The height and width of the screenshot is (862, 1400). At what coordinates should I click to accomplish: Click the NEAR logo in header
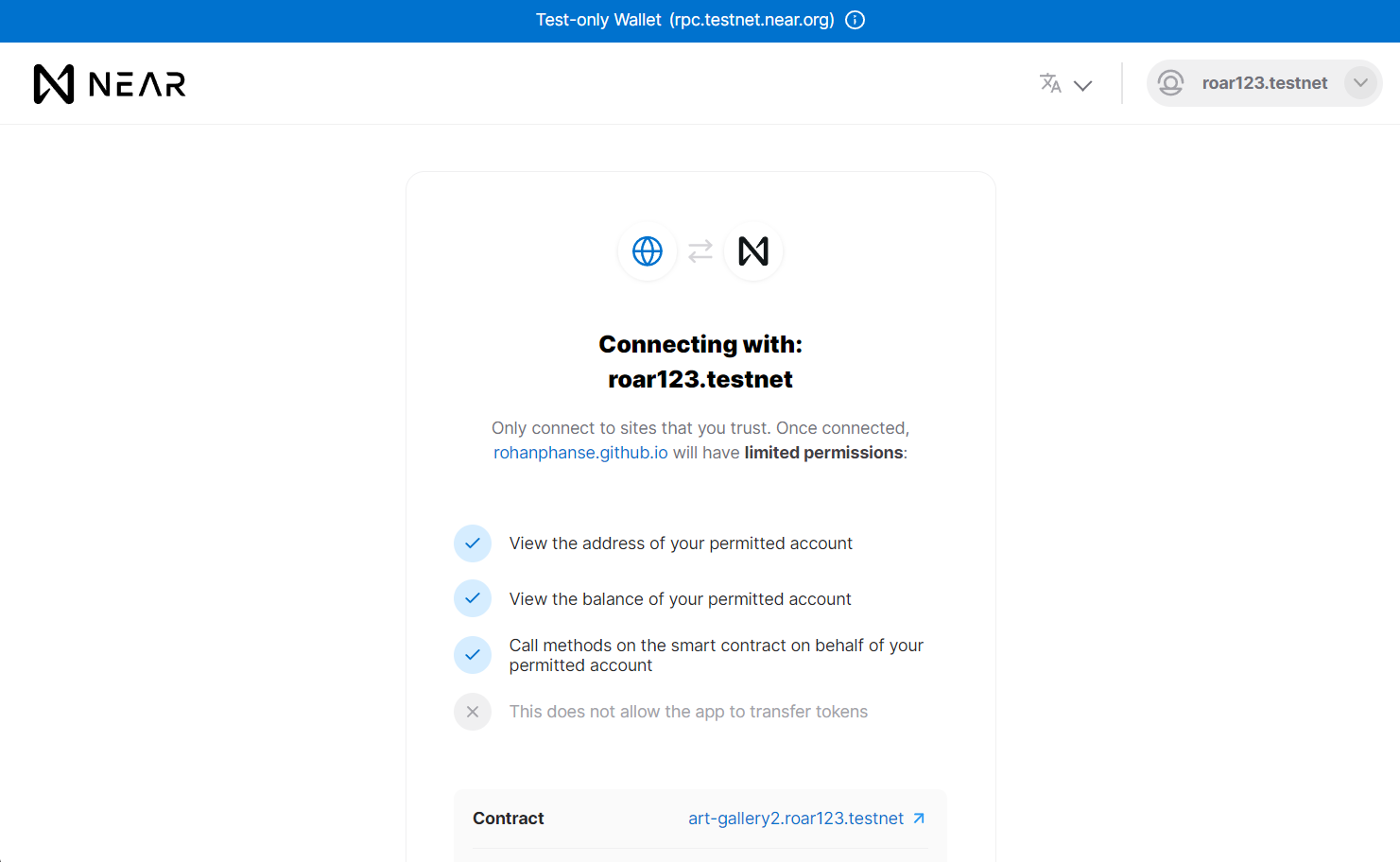[110, 84]
